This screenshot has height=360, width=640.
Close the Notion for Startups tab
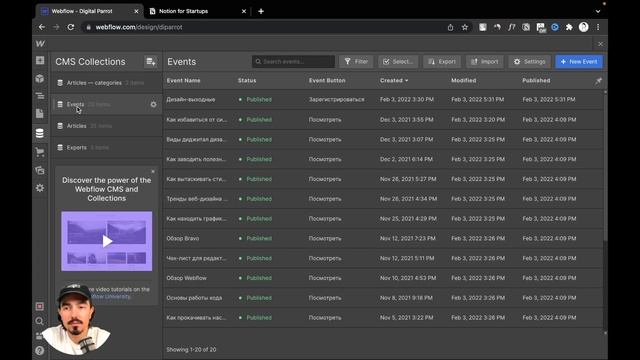[x=244, y=11]
